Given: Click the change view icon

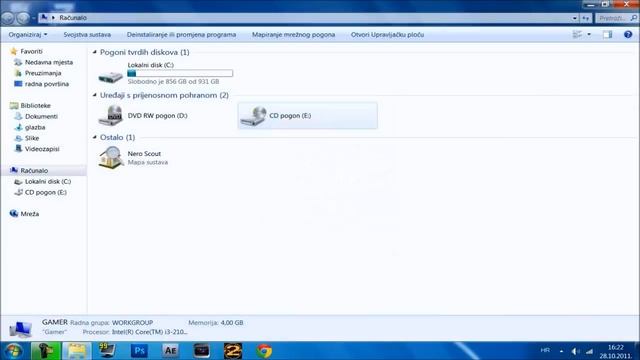Looking at the screenshot, I should [577, 35].
